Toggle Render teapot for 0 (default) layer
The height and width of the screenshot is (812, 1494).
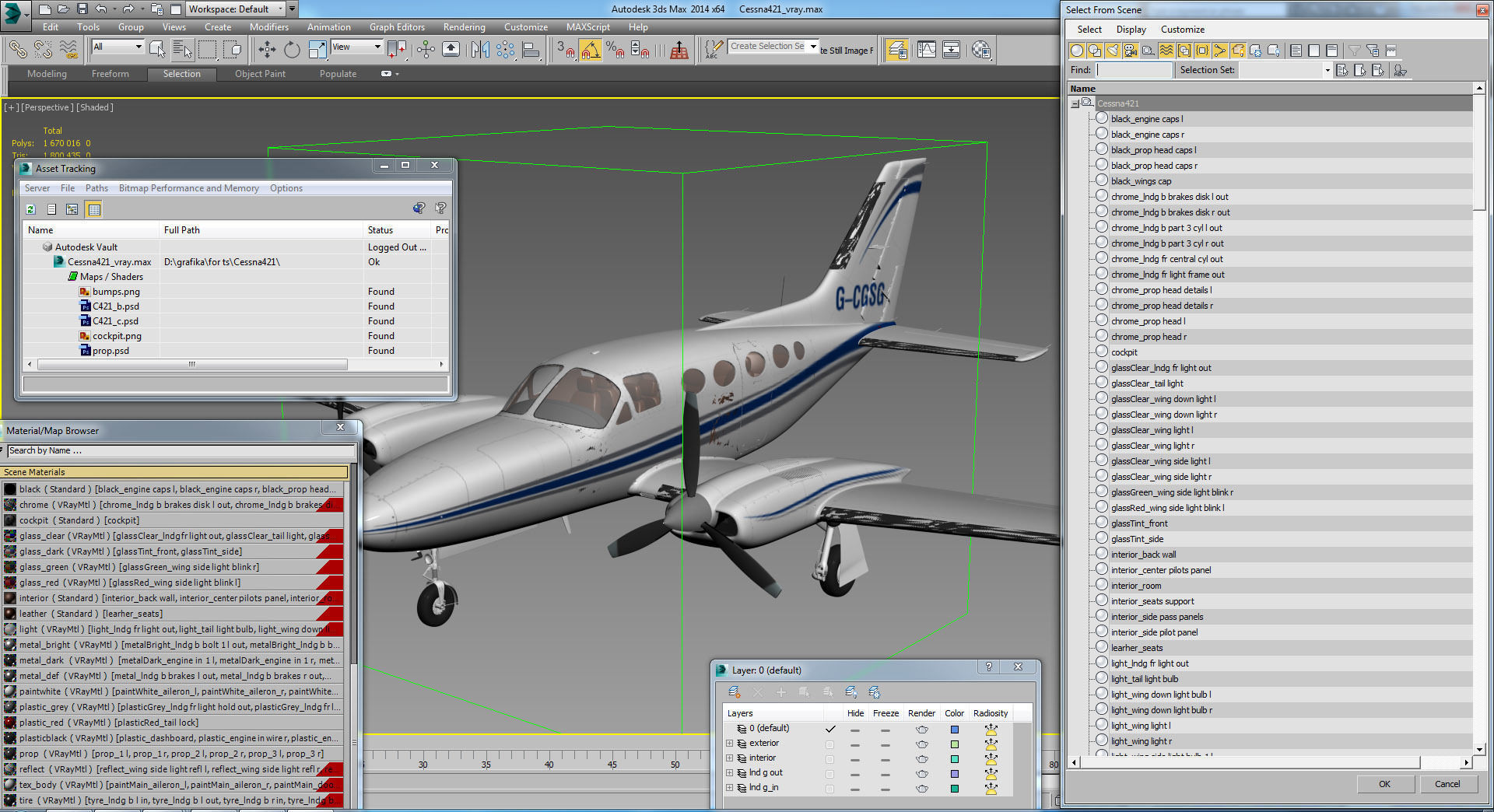(922, 730)
